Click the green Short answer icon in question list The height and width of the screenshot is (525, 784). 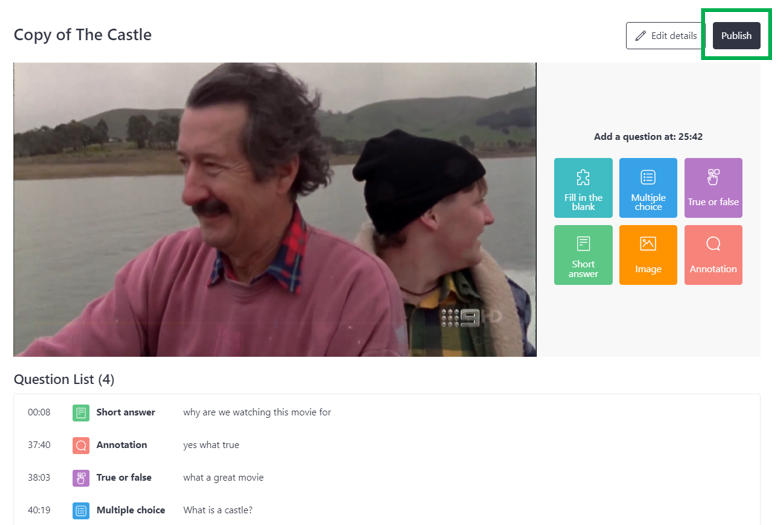point(81,412)
